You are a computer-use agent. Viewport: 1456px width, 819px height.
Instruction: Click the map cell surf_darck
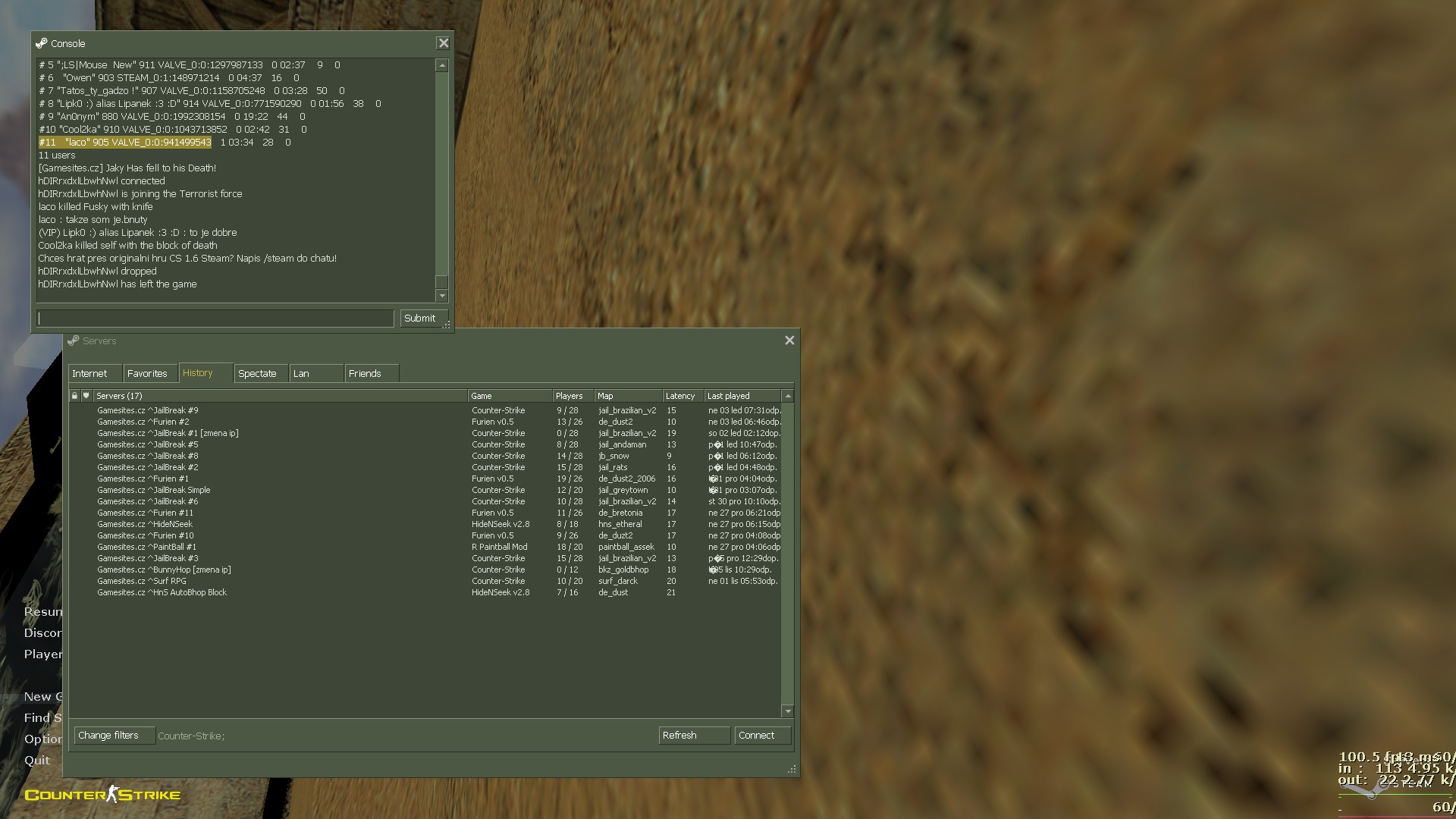(618, 581)
